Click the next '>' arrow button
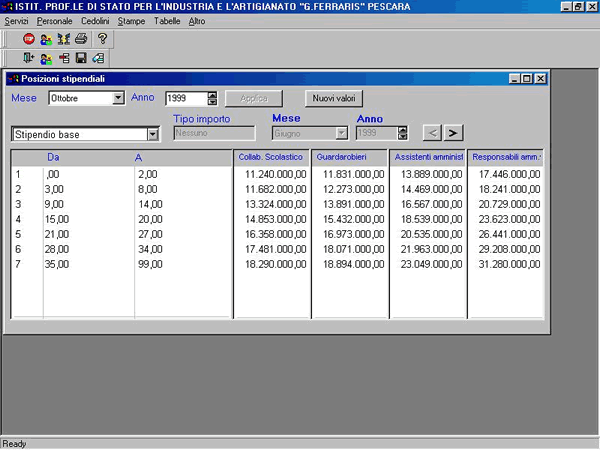The height and width of the screenshot is (450, 600). pyautogui.click(x=453, y=133)
